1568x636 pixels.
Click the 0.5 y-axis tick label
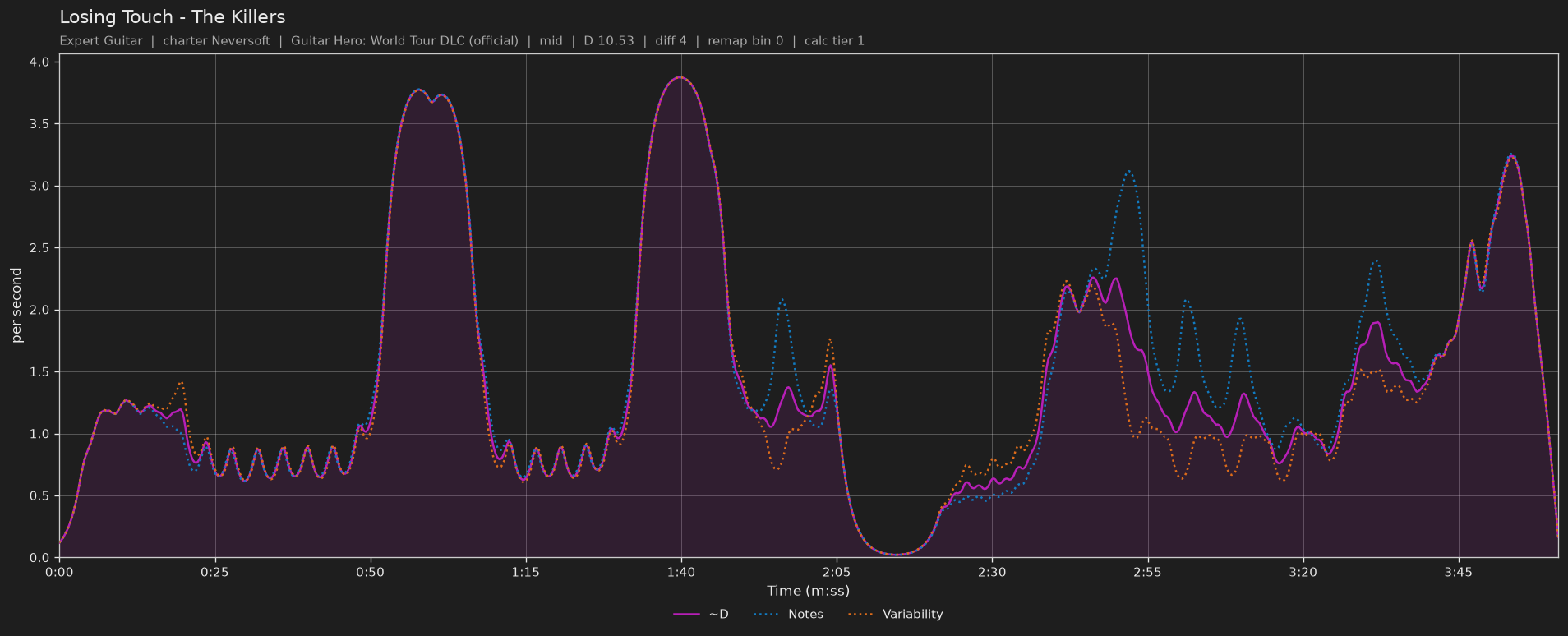click(40, 496)
